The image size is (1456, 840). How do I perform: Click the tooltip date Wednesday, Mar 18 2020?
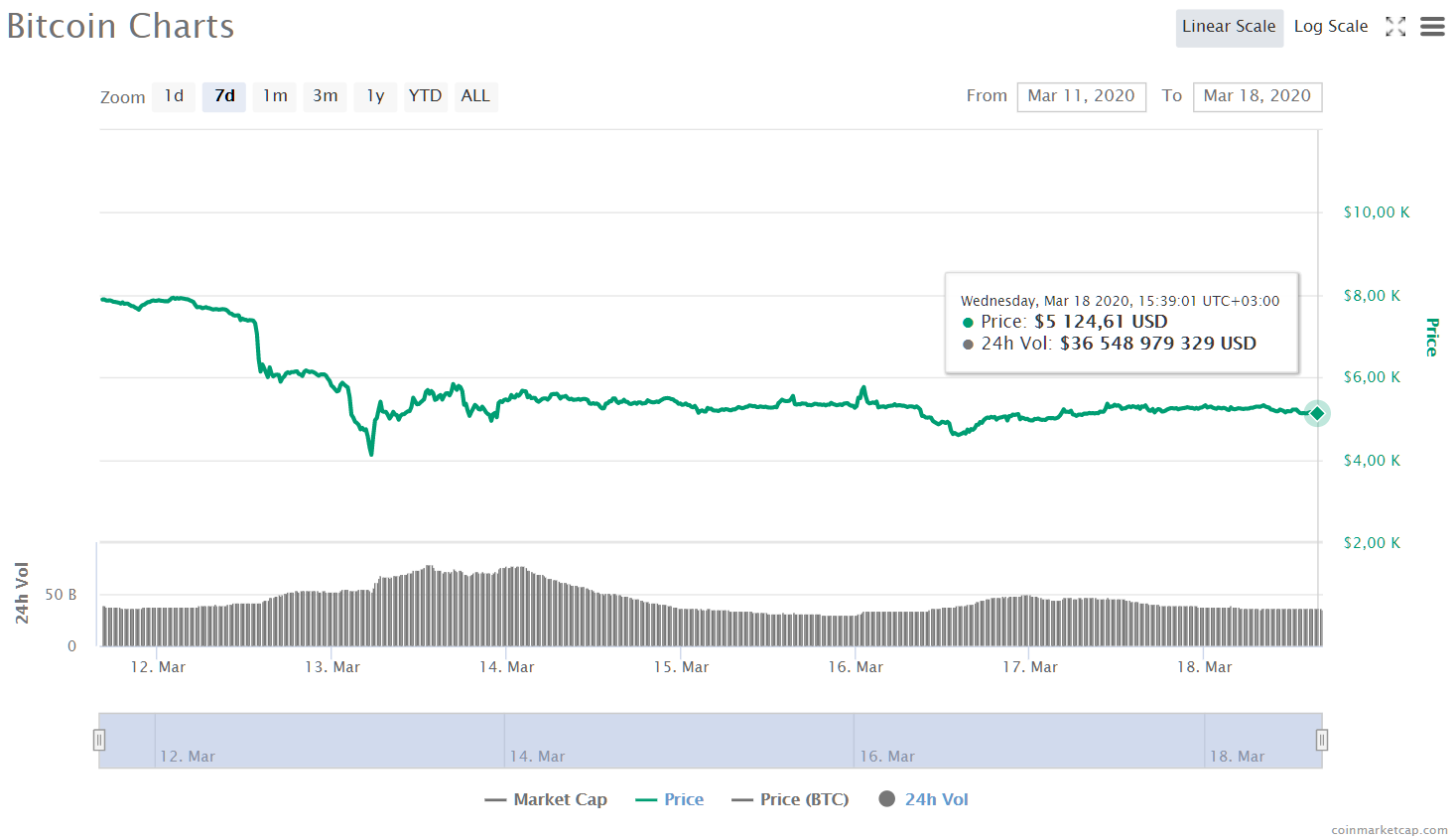1046,301
